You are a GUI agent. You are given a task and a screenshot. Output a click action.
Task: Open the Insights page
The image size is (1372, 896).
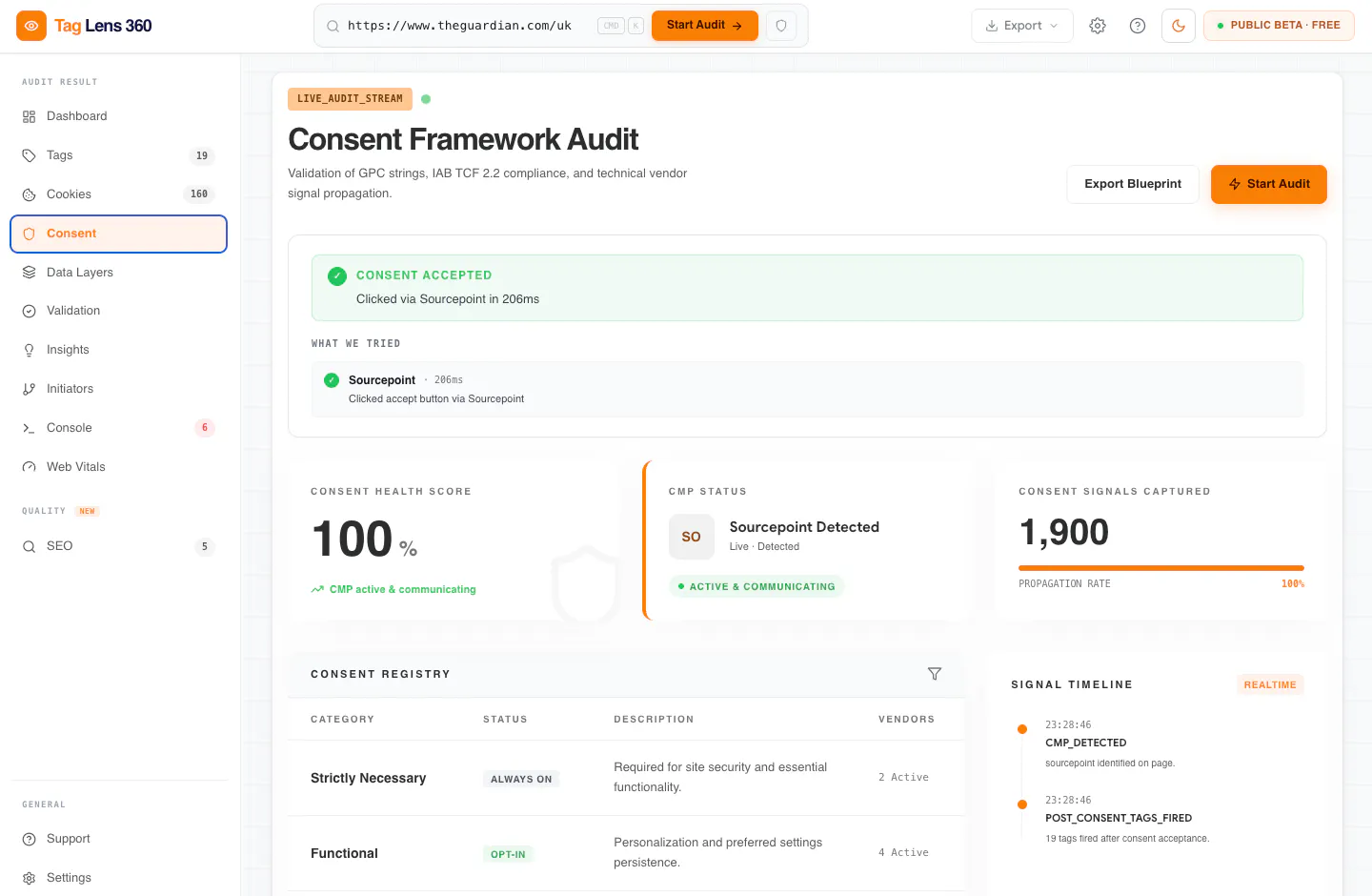click(119, 350)
